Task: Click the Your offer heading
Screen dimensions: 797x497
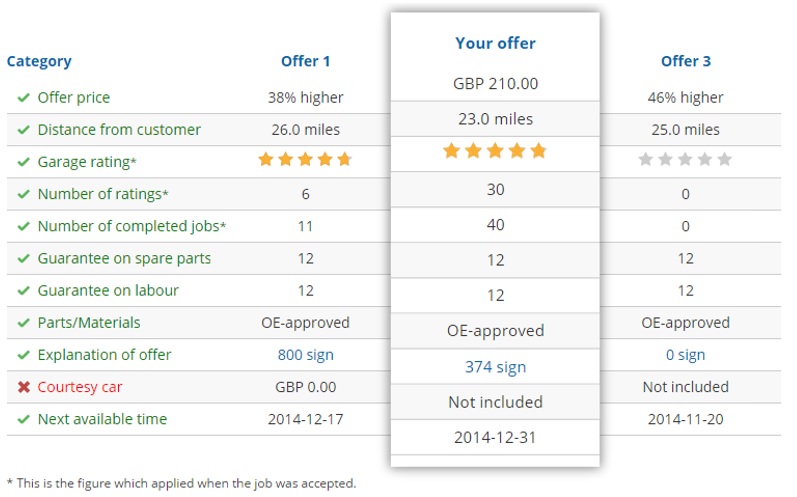Action: tap(495, 43)
